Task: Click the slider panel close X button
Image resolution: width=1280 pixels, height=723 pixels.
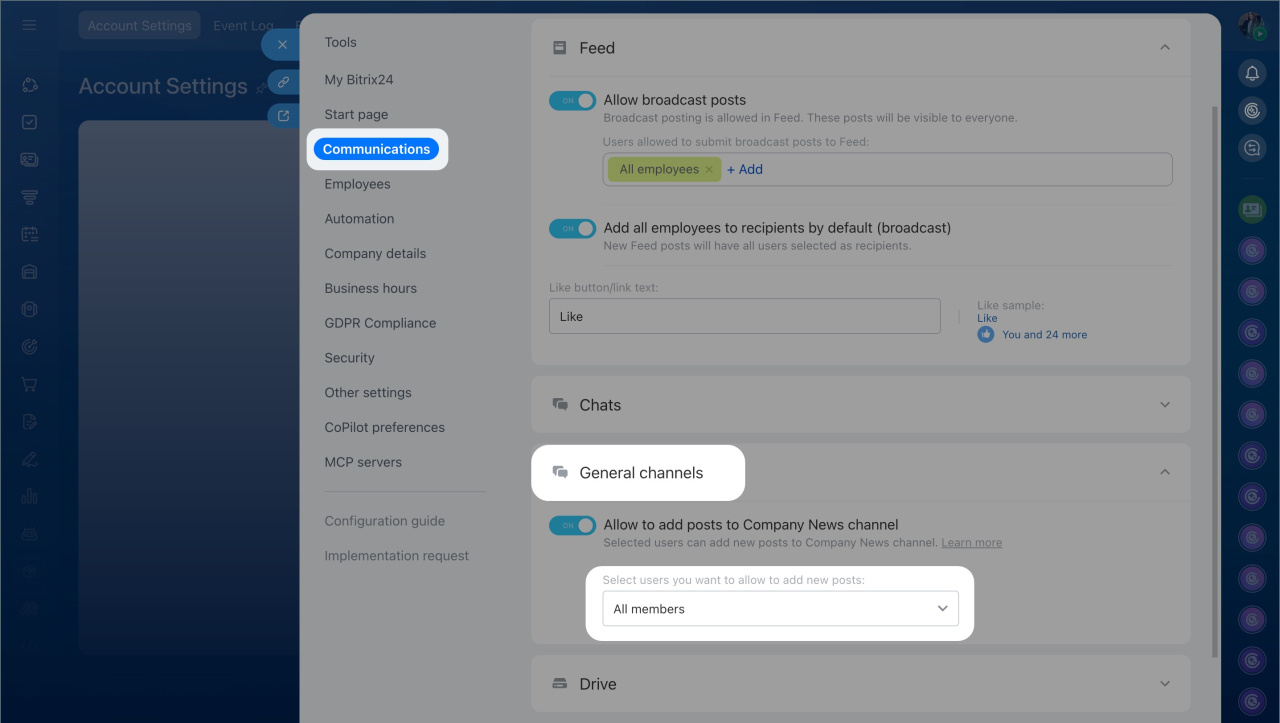Action: pos(282,45)
